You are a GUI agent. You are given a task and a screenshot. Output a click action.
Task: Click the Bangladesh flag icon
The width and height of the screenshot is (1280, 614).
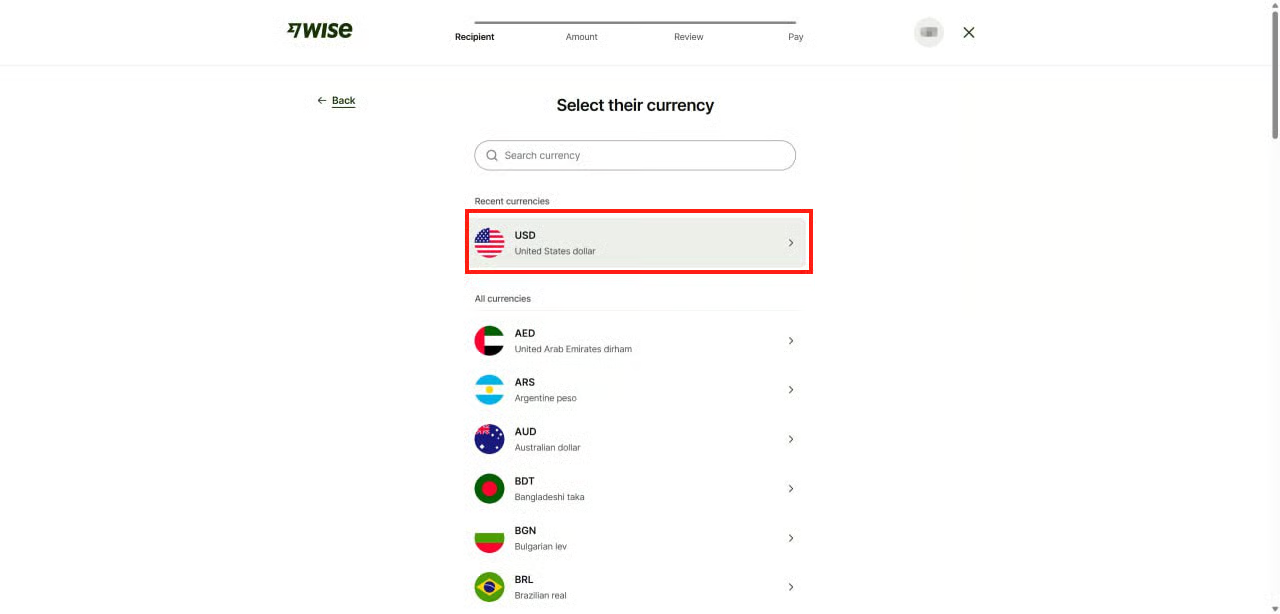pos(489,489)
